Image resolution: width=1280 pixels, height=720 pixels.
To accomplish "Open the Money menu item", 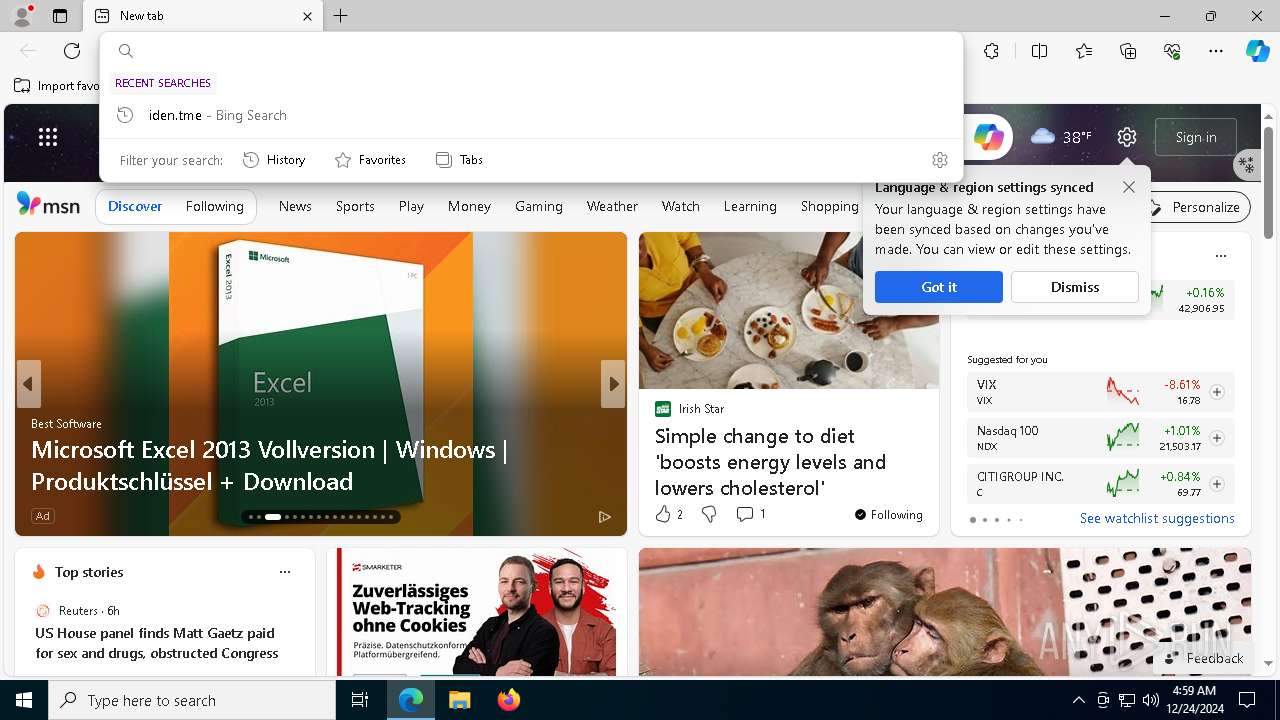I will tap(469, 206).
